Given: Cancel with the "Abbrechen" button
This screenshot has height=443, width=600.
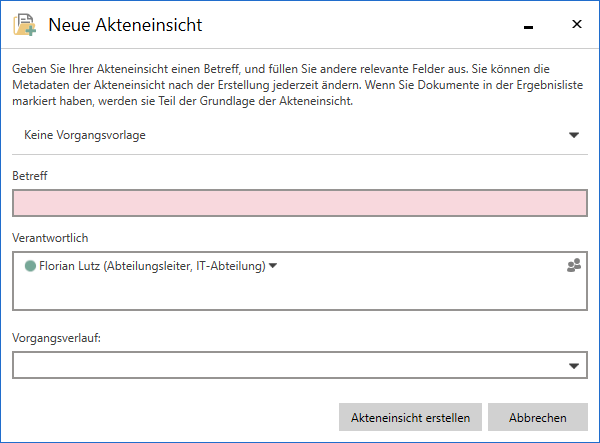Looking at the screenshot, I should (x=538, y=418).
